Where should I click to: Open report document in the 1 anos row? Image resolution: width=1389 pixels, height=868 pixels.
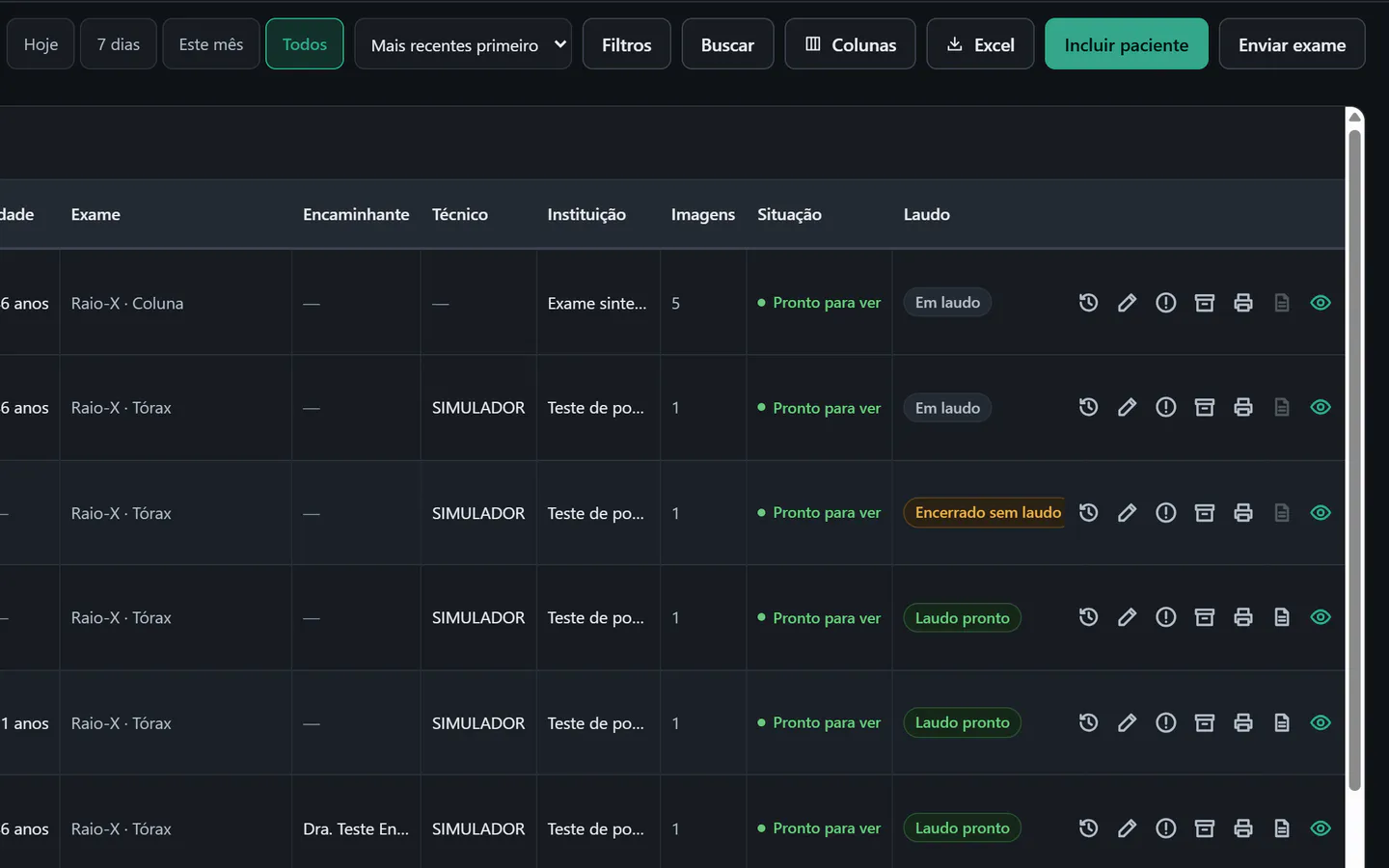(1282, 723)
